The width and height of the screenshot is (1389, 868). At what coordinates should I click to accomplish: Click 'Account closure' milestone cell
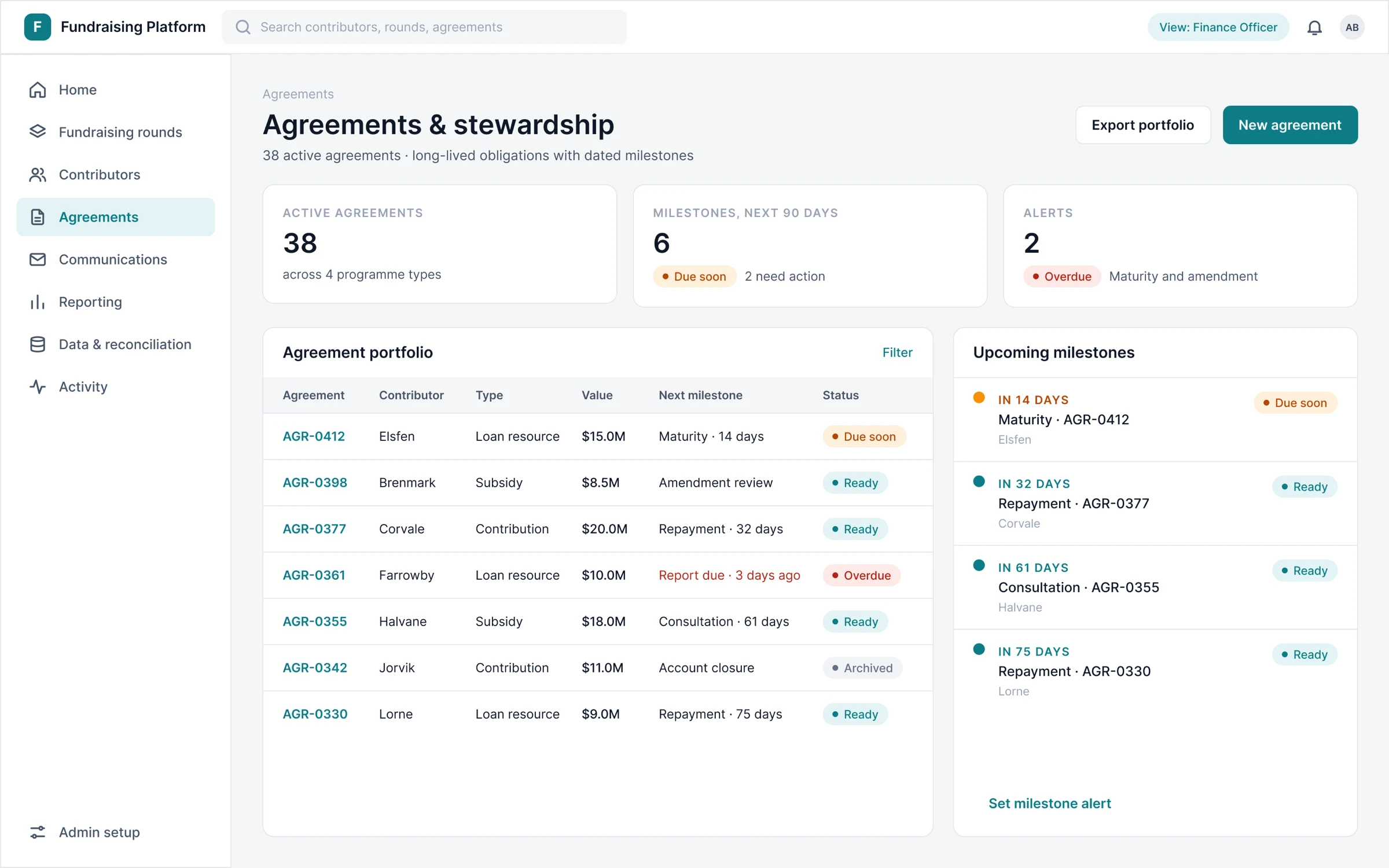point(706,668)
